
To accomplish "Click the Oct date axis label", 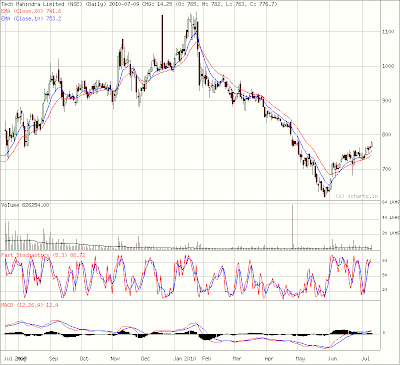I will point(84,359).
